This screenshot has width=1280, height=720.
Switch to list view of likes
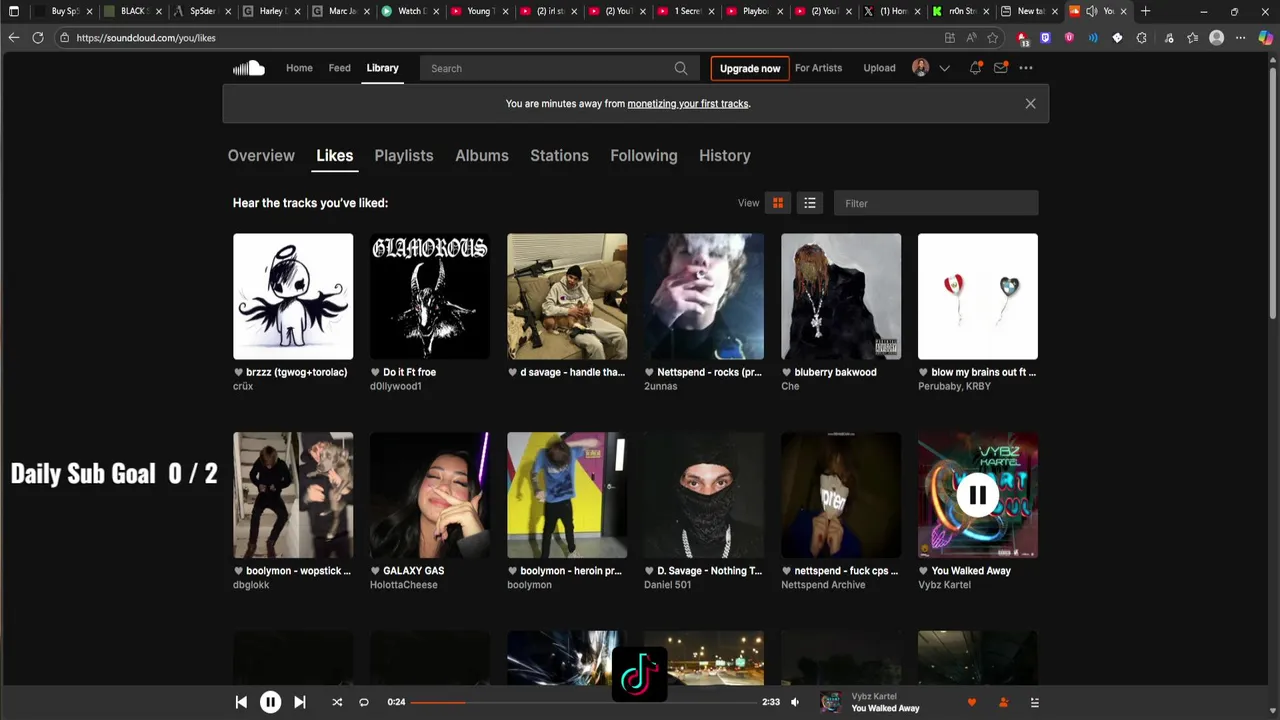coord(809,203)
